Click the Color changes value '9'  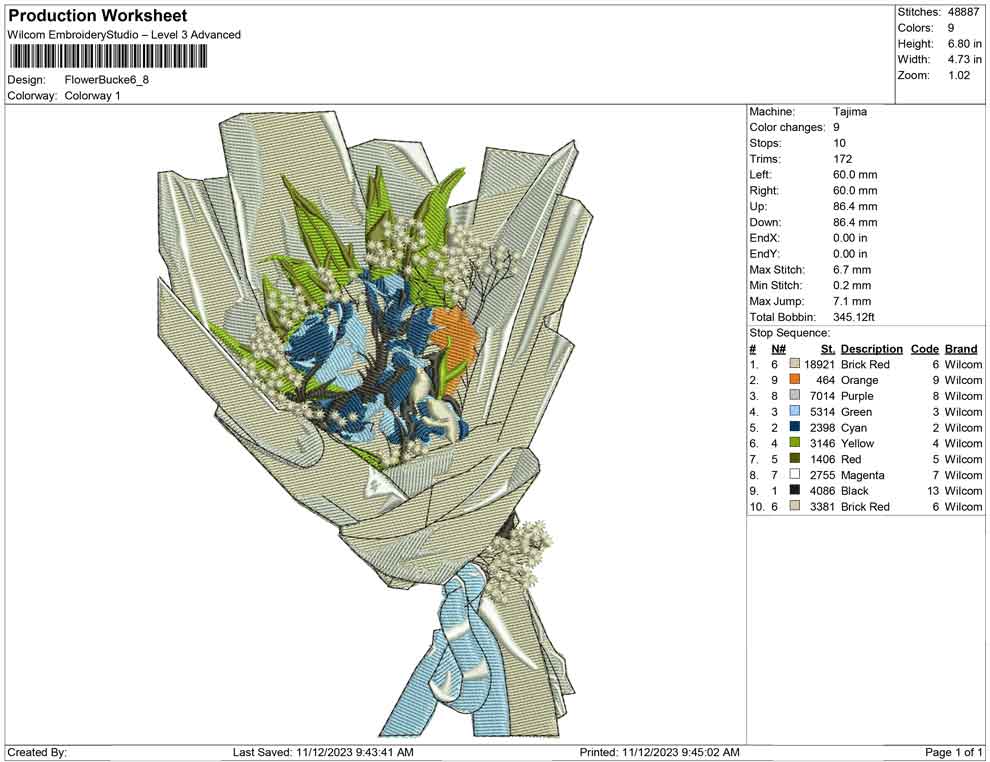[x=836, y=128]
